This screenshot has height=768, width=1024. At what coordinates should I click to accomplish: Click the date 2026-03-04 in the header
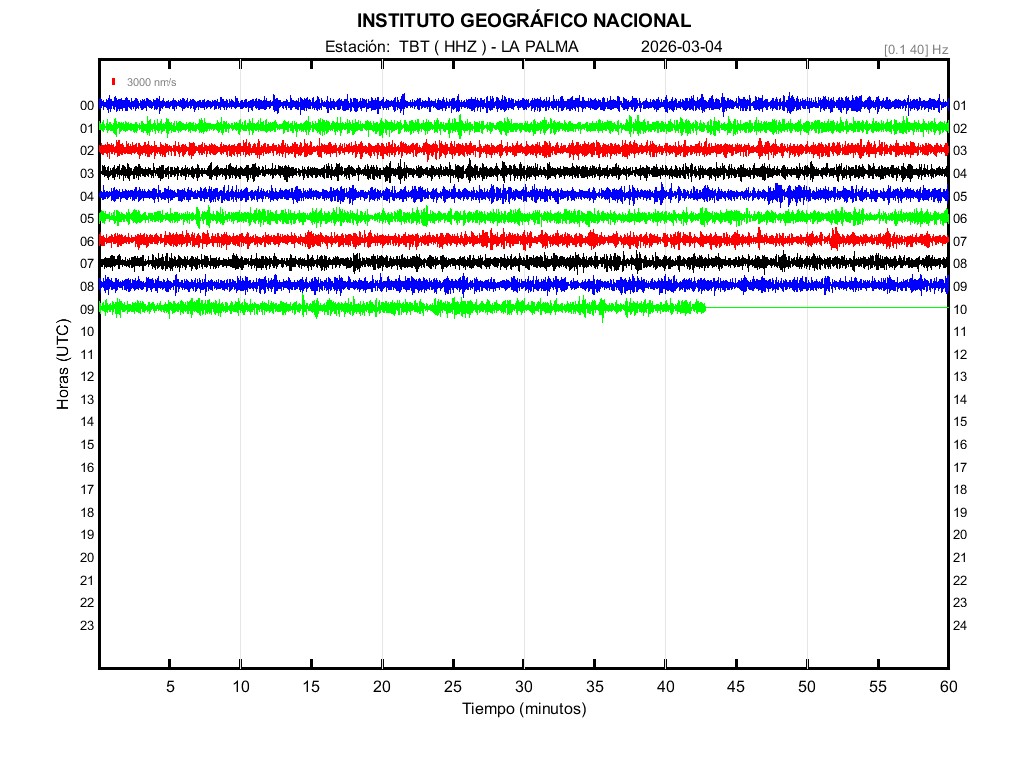point(681,47)
